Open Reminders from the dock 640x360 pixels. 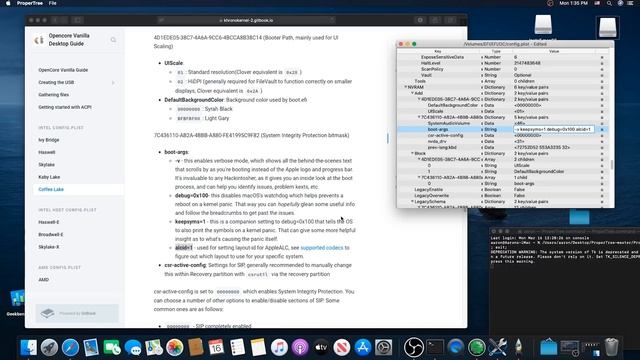[x=237, y=347]
